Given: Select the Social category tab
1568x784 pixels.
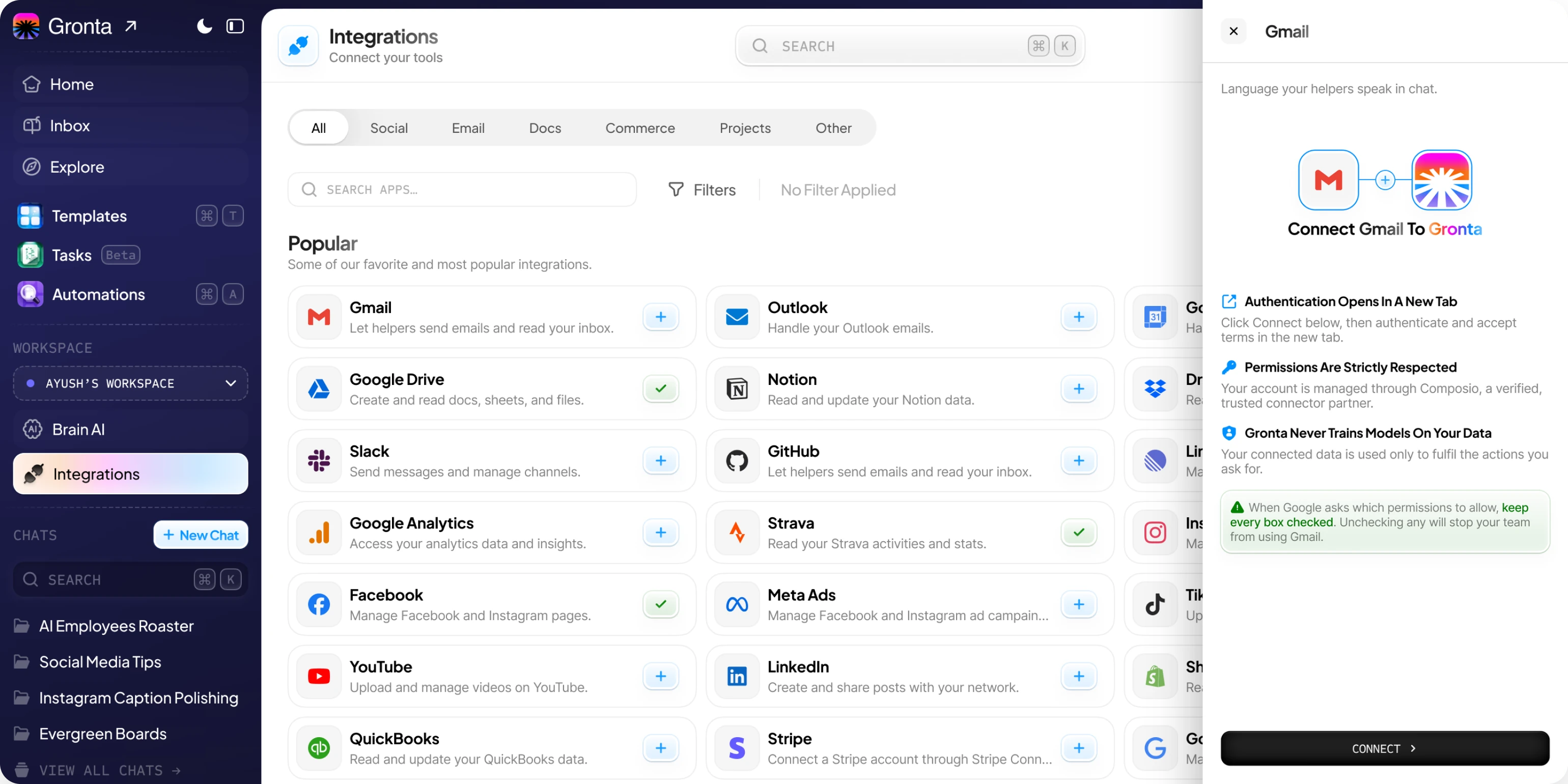Looking at the screenshot, I should [388, 128].
